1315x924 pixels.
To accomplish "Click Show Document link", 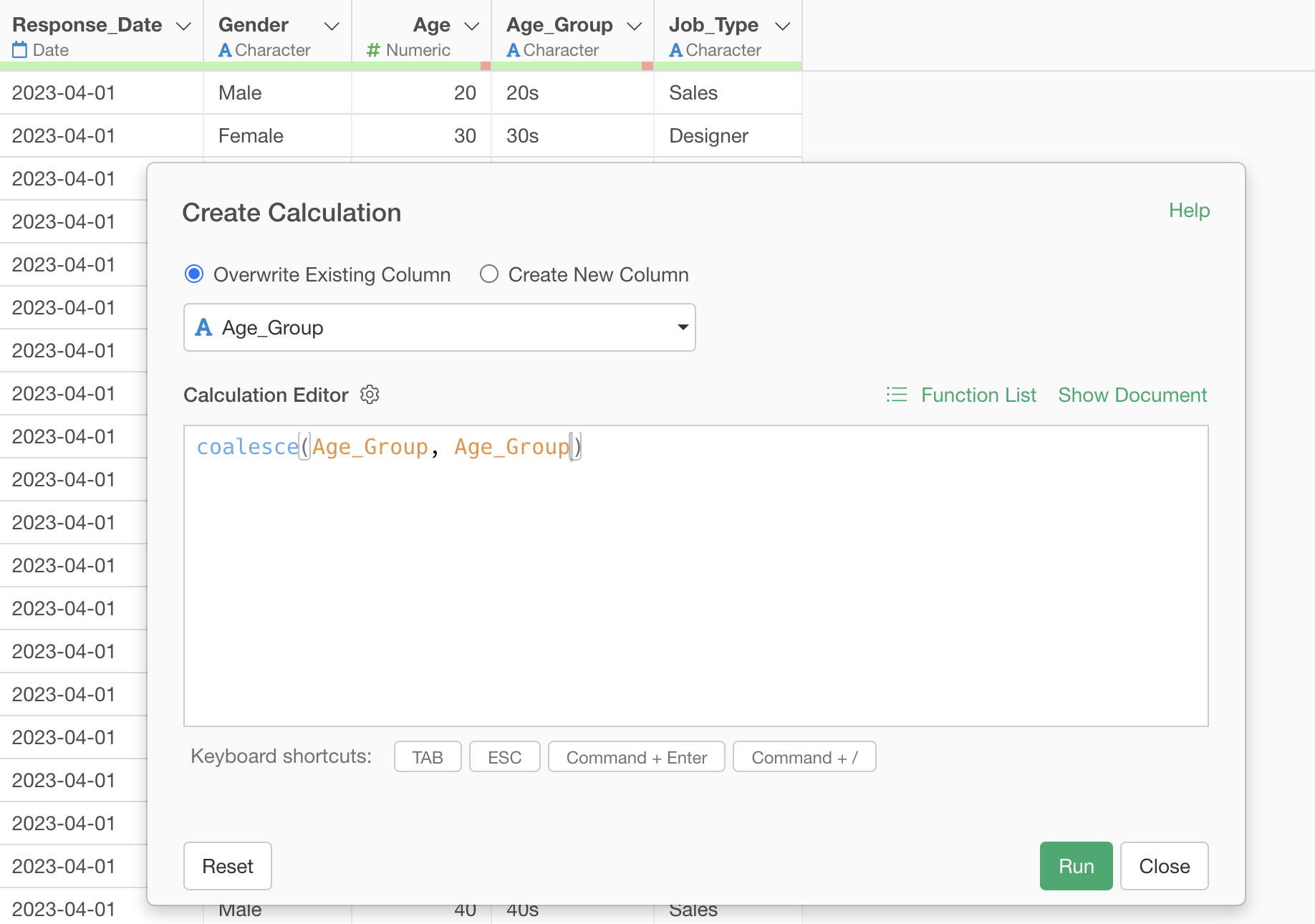I will (x=1132, y=395).
